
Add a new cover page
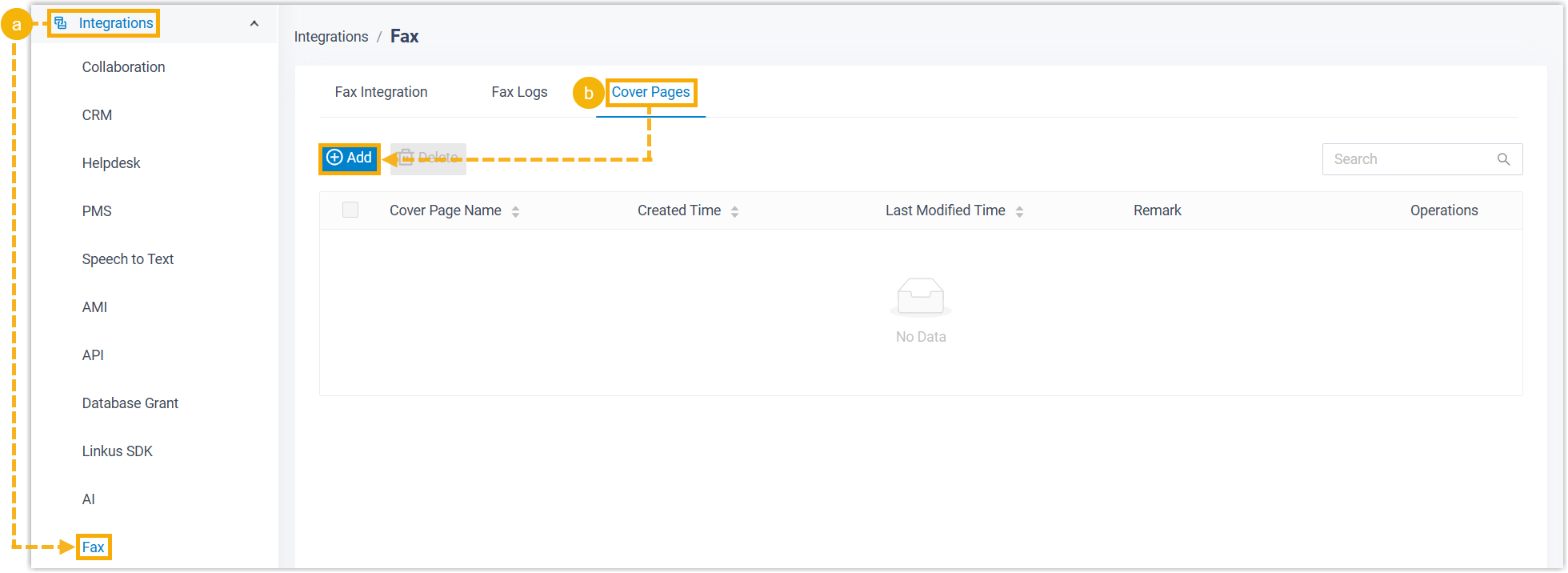click(x=350, y=158)
